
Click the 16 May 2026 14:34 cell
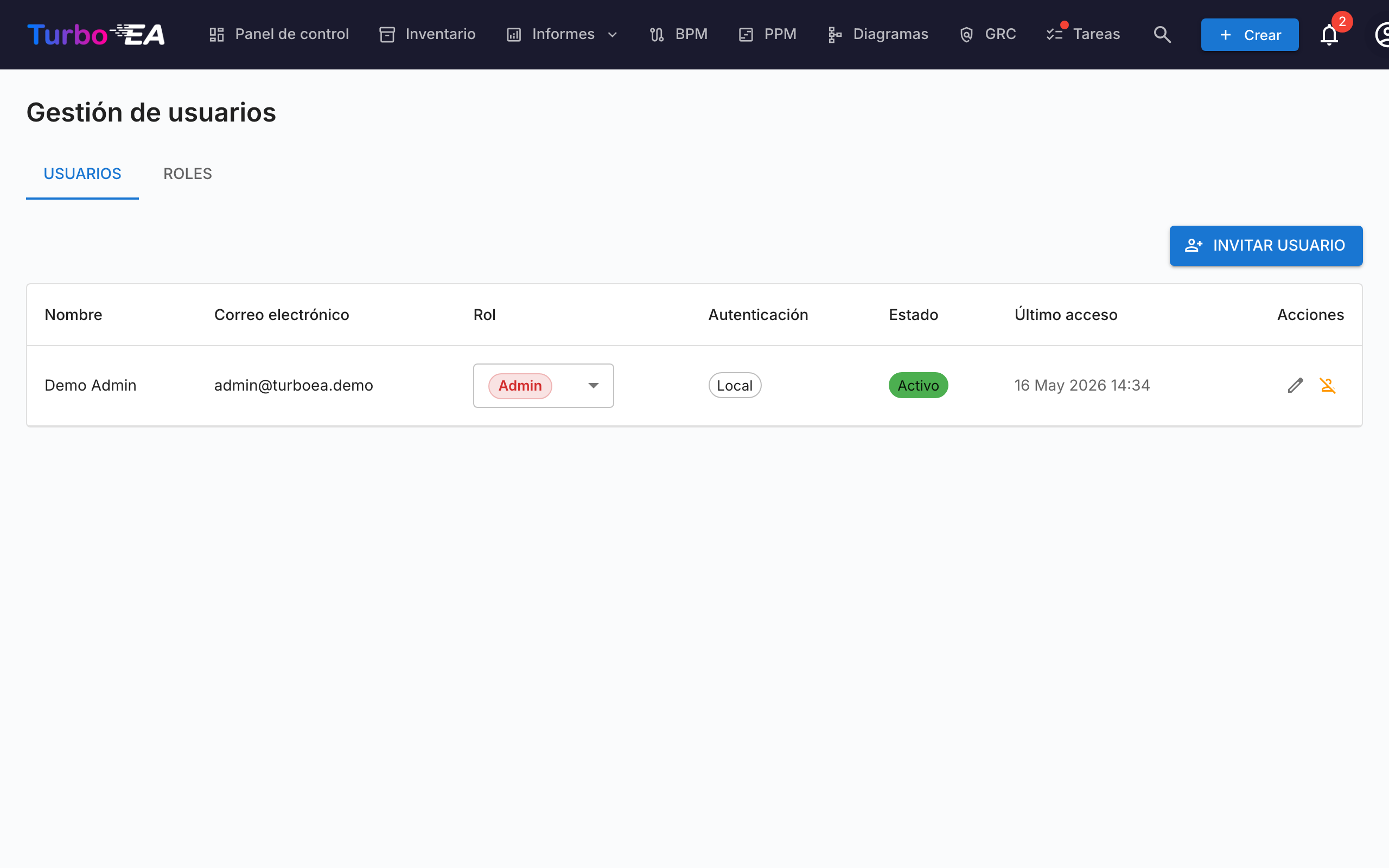click(1082, 385)
